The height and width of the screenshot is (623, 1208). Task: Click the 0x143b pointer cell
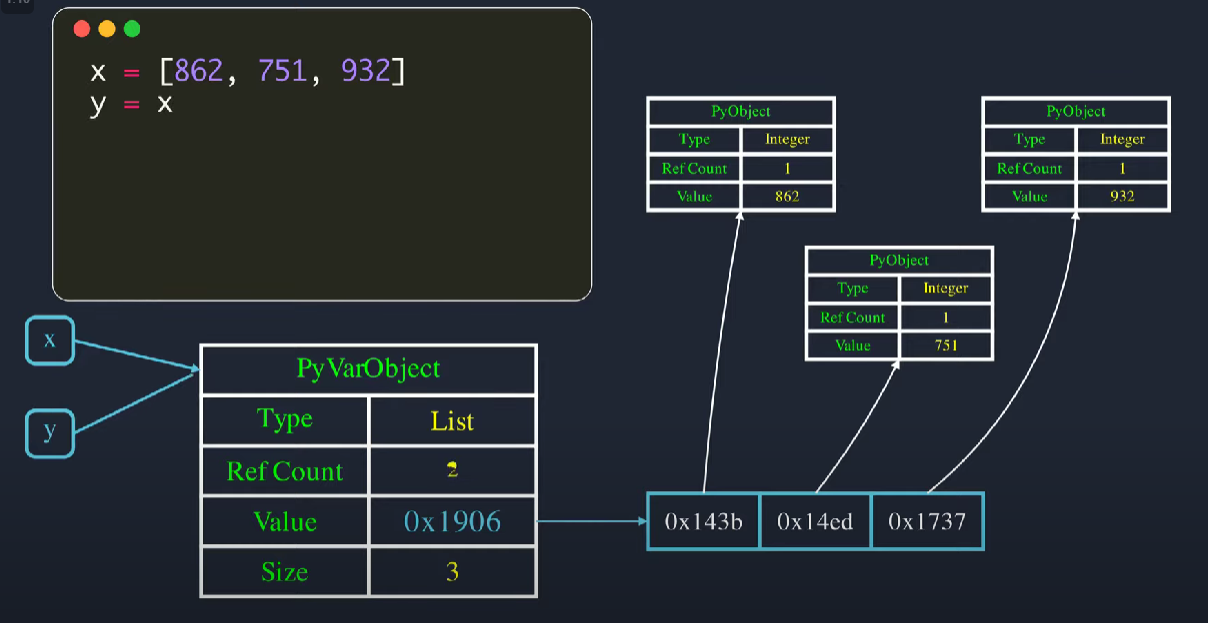pos(704,521)
